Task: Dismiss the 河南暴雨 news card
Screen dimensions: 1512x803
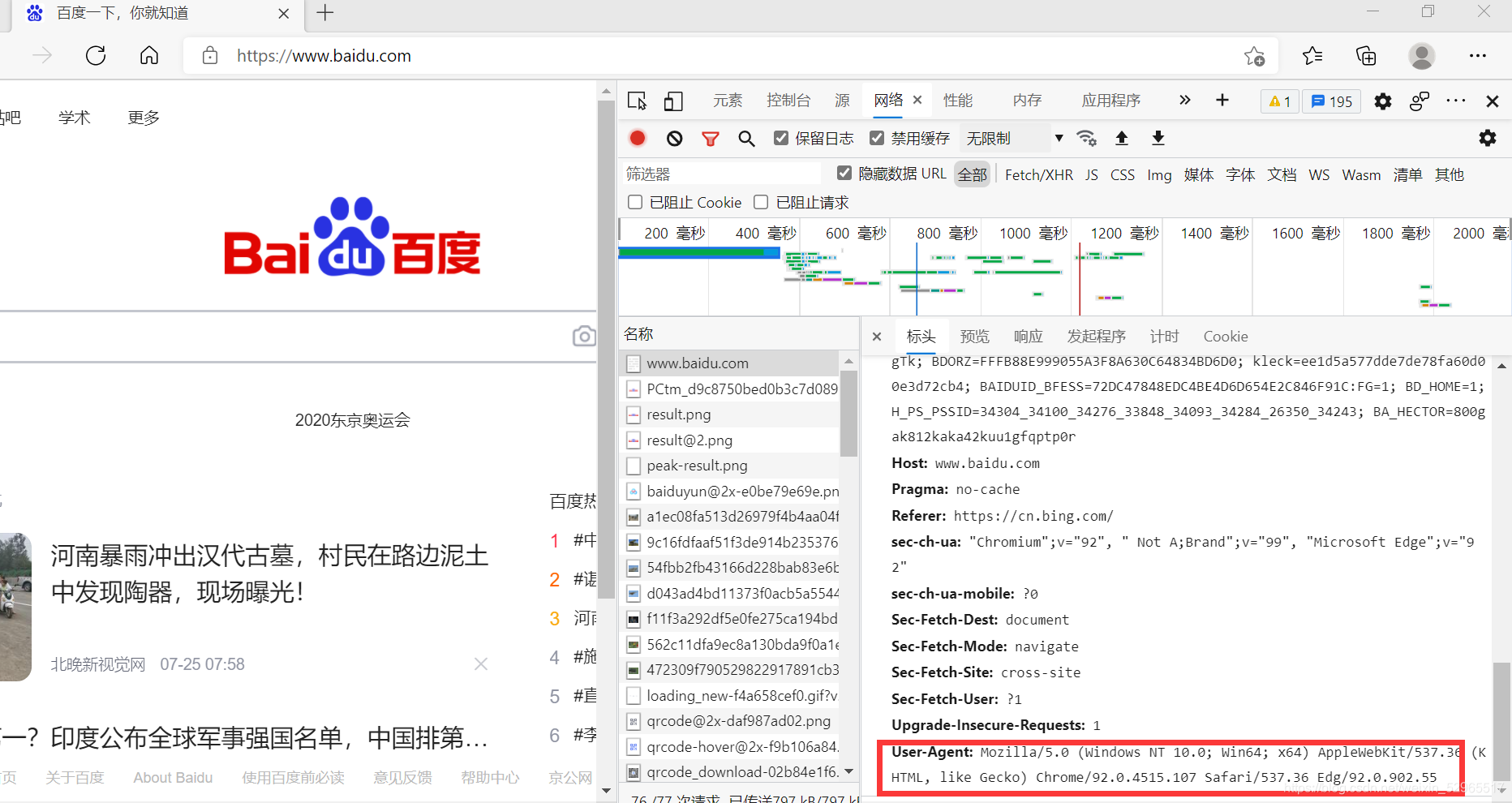Action: click(481, 663)
